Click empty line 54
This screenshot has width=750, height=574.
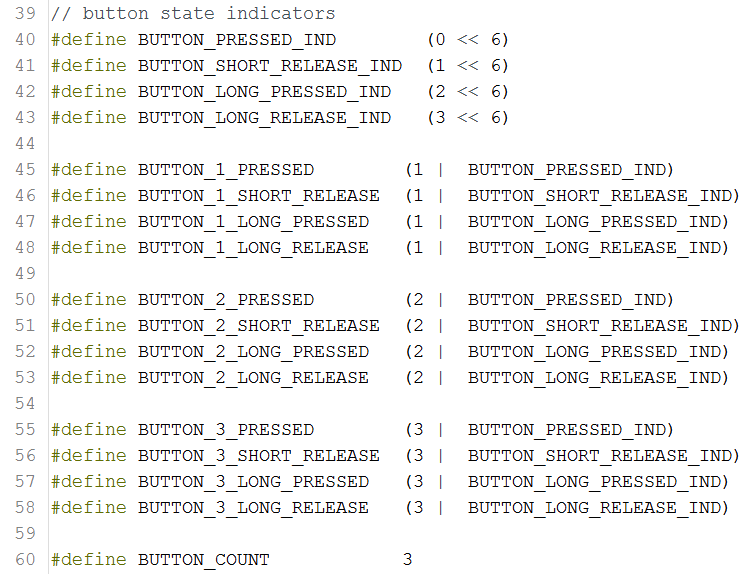(300, 404)
